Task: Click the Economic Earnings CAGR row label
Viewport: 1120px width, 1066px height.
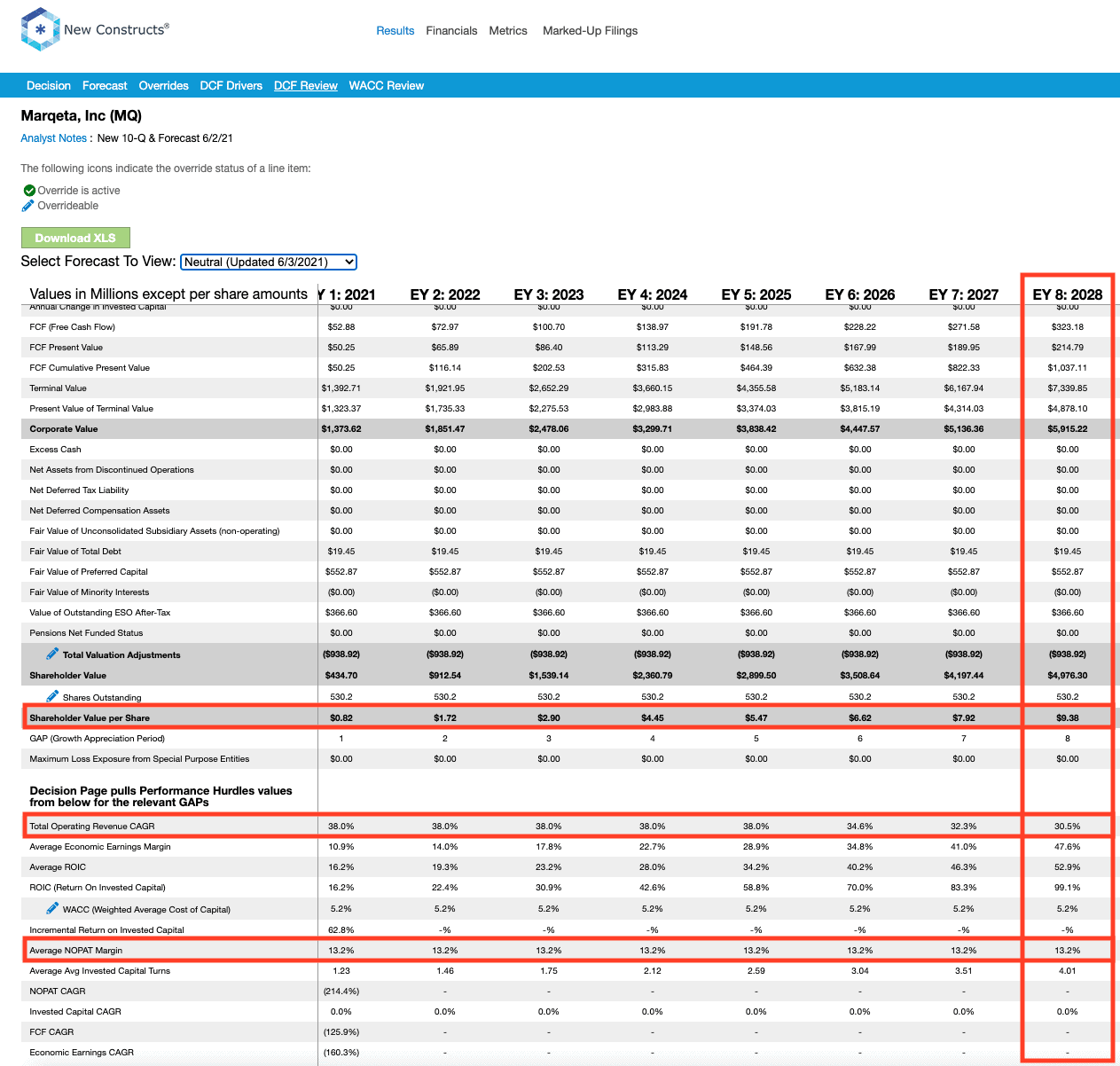Action: pyautogui.click(x=82, y=1052)
